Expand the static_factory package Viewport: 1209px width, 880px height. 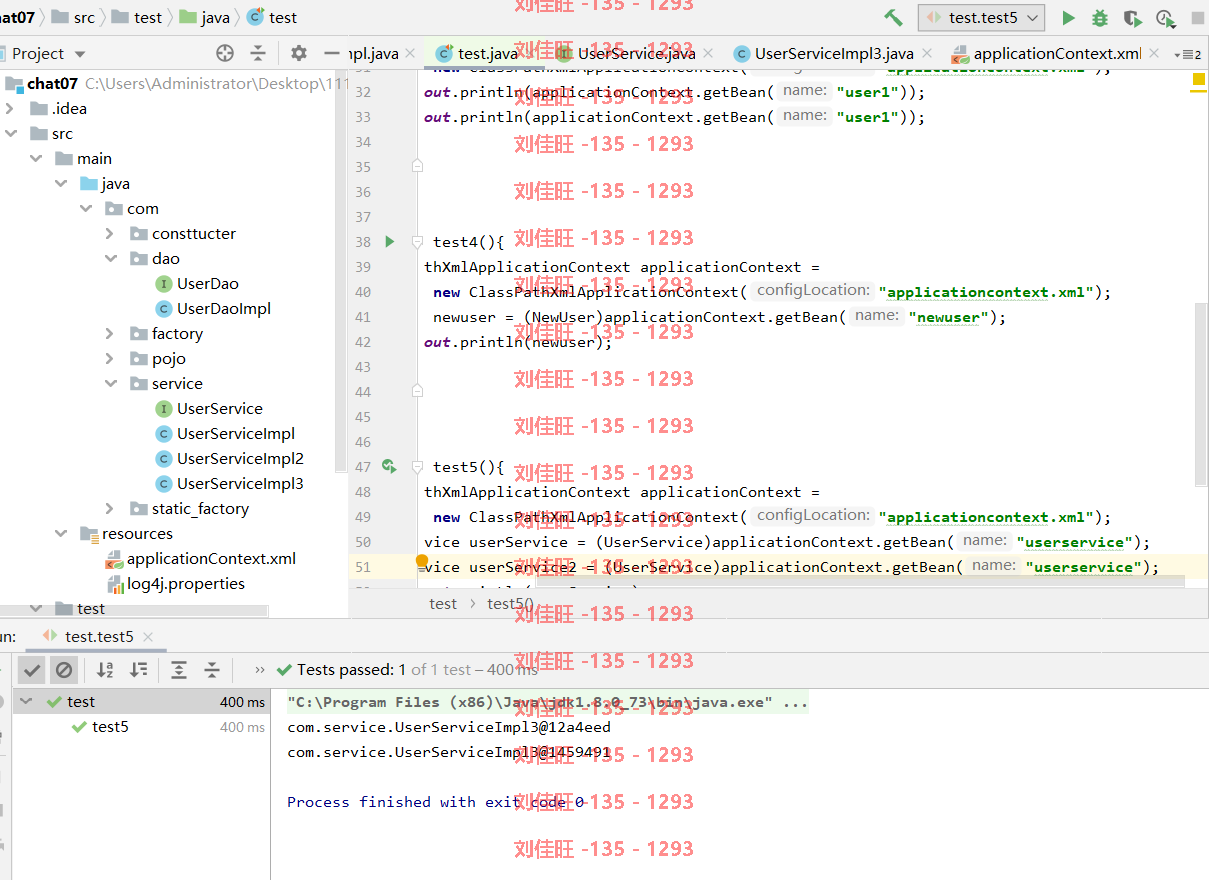coord(110,509)
